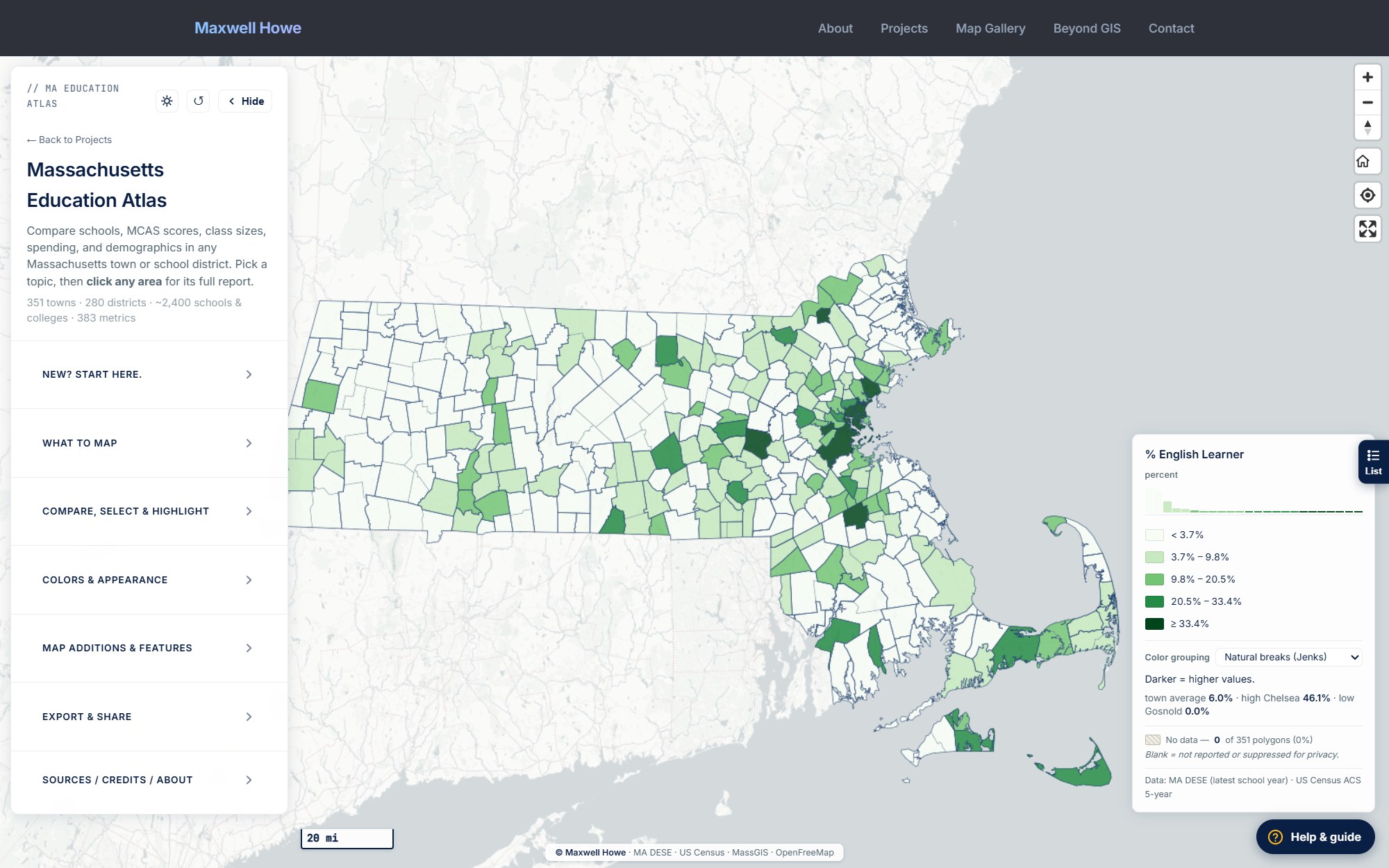Viewport: 1389px width, 868px height.
Task: Hide the side panel
Action: (x=245, y=101)
